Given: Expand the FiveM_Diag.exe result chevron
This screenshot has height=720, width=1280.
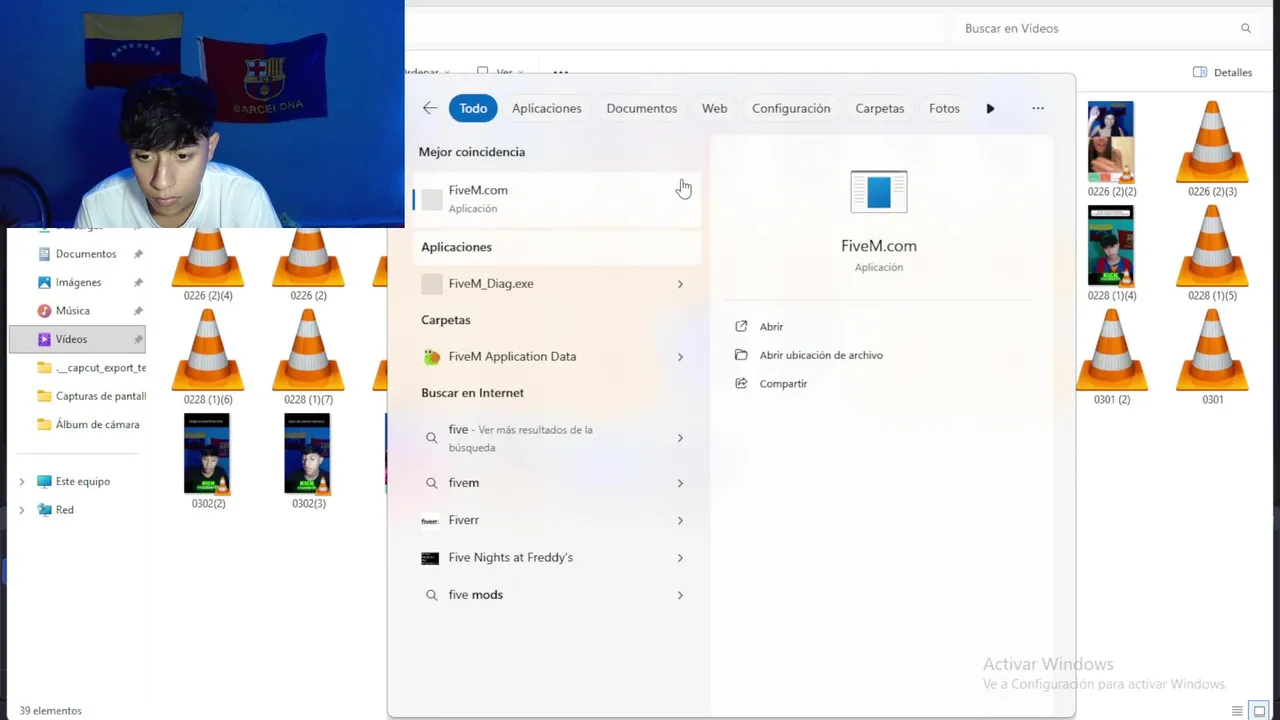Looking at the screenshot, I should point(680,284).
